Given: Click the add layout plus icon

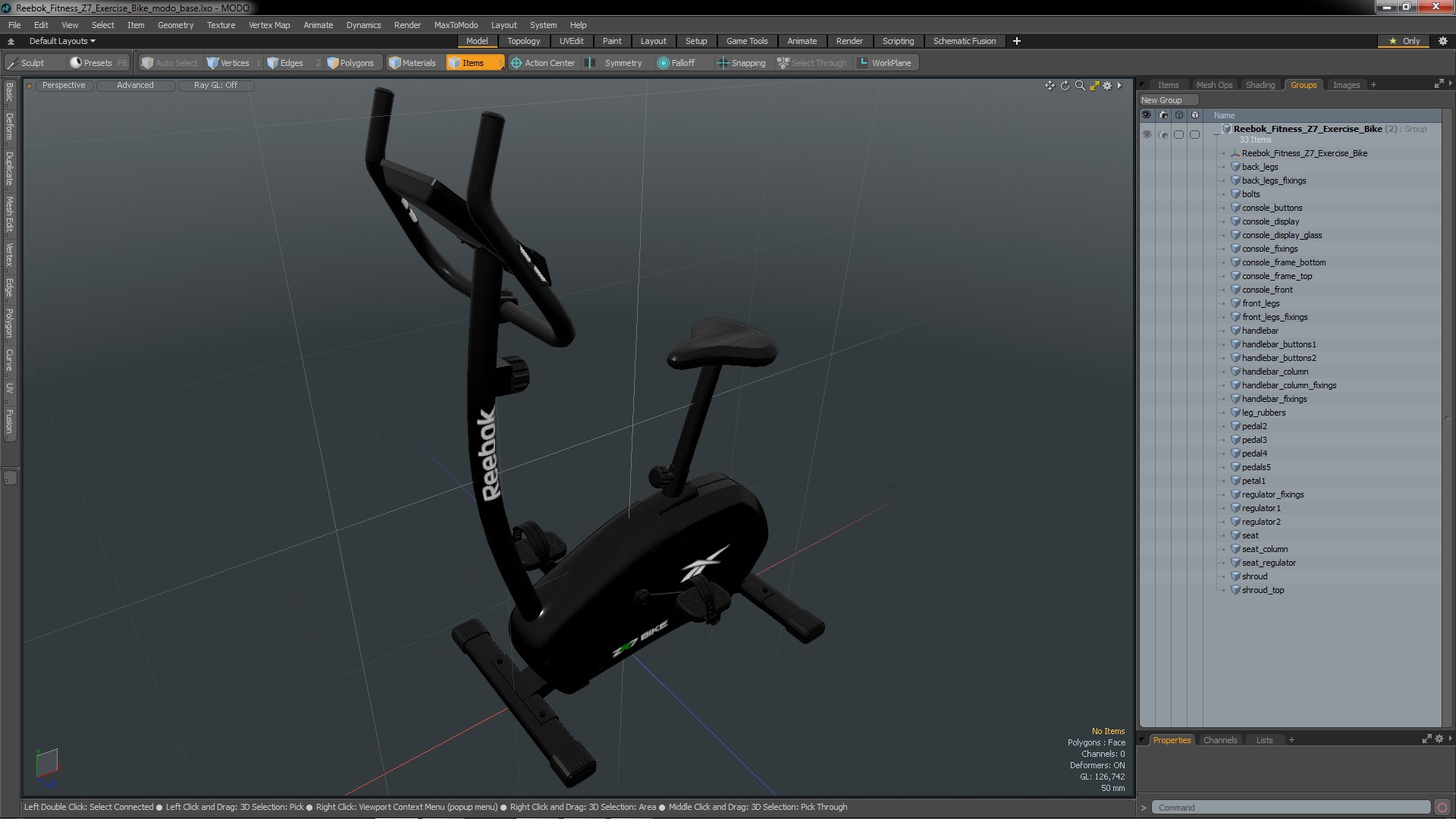Looking at the screenshot, I should 1017,41.
